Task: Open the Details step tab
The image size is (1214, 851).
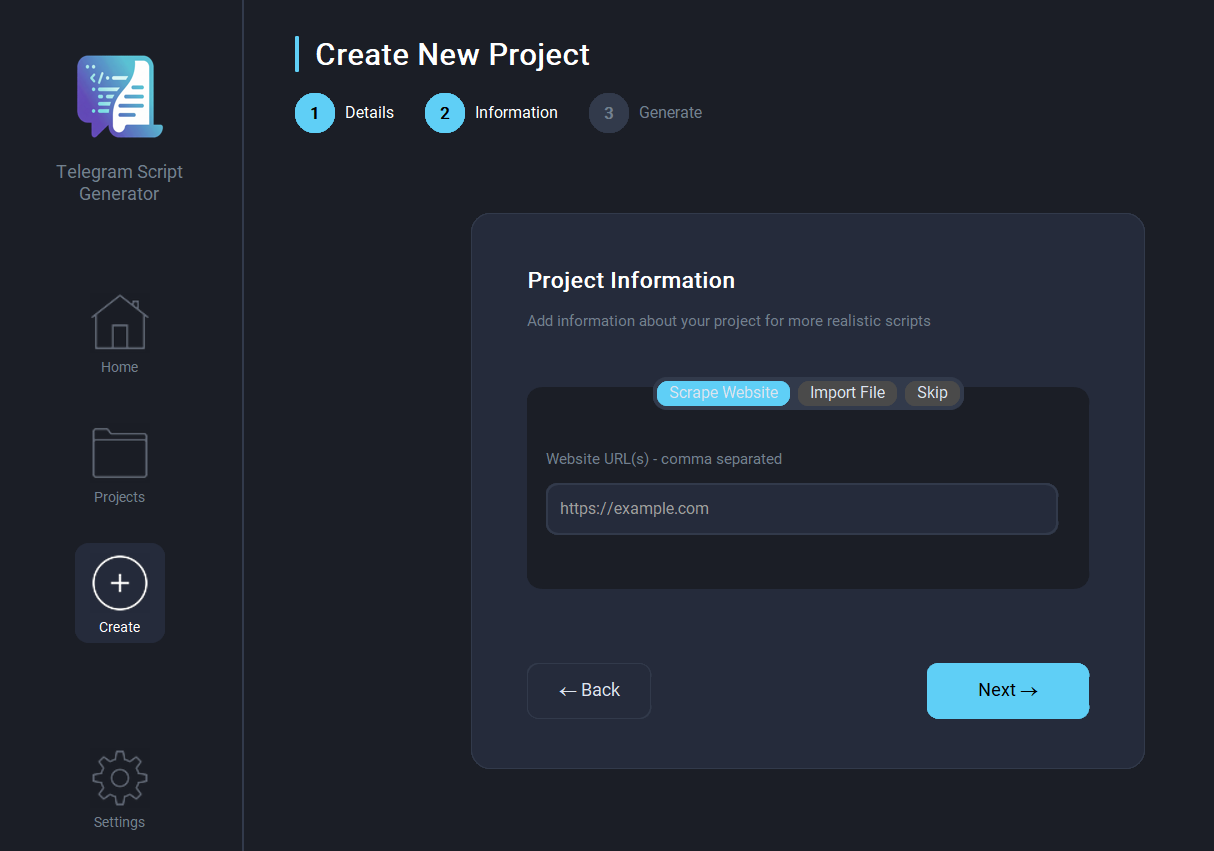Action: coord(370,112)
